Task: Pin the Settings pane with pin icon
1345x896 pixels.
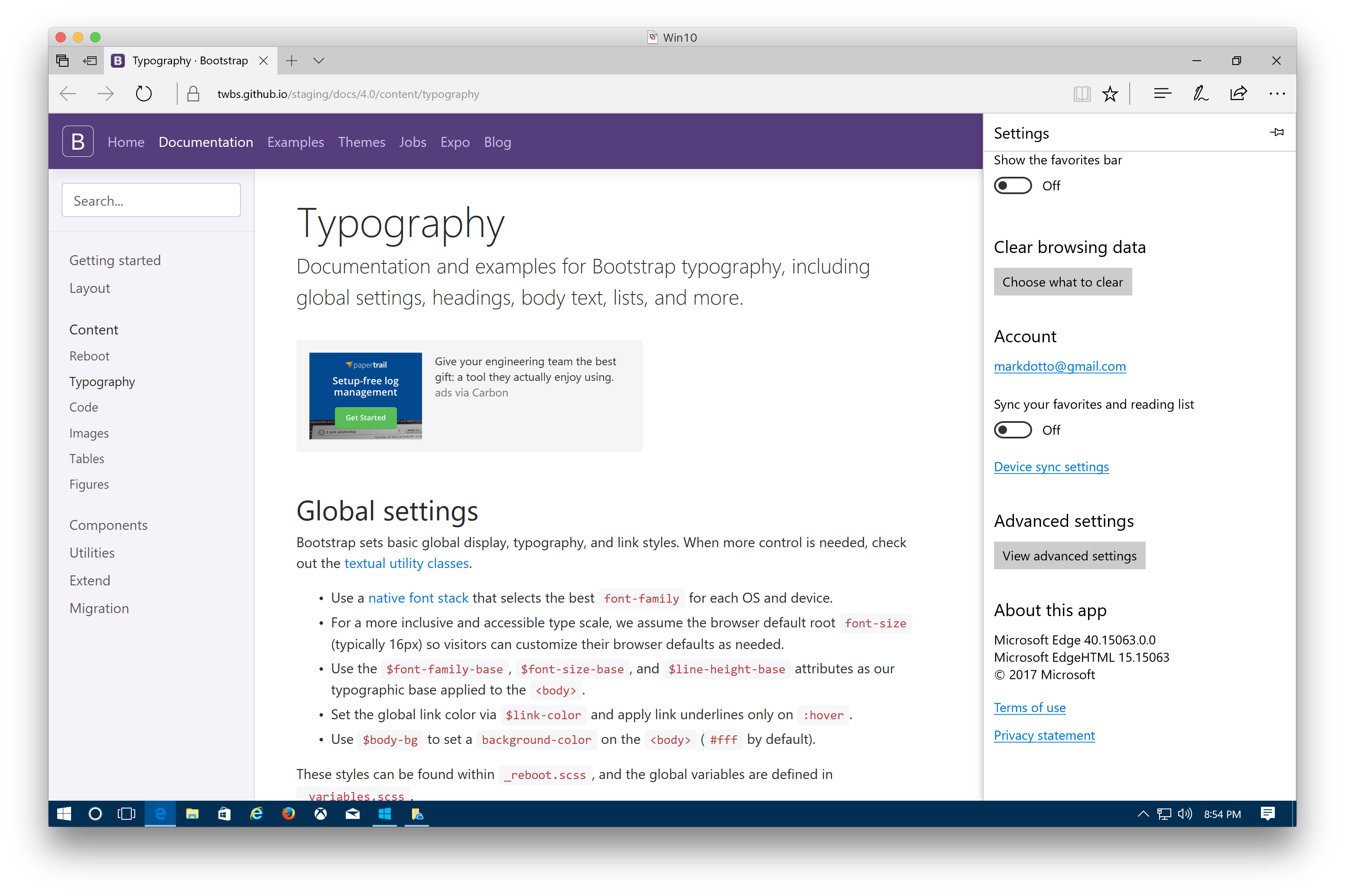Action: point(1277,133)
